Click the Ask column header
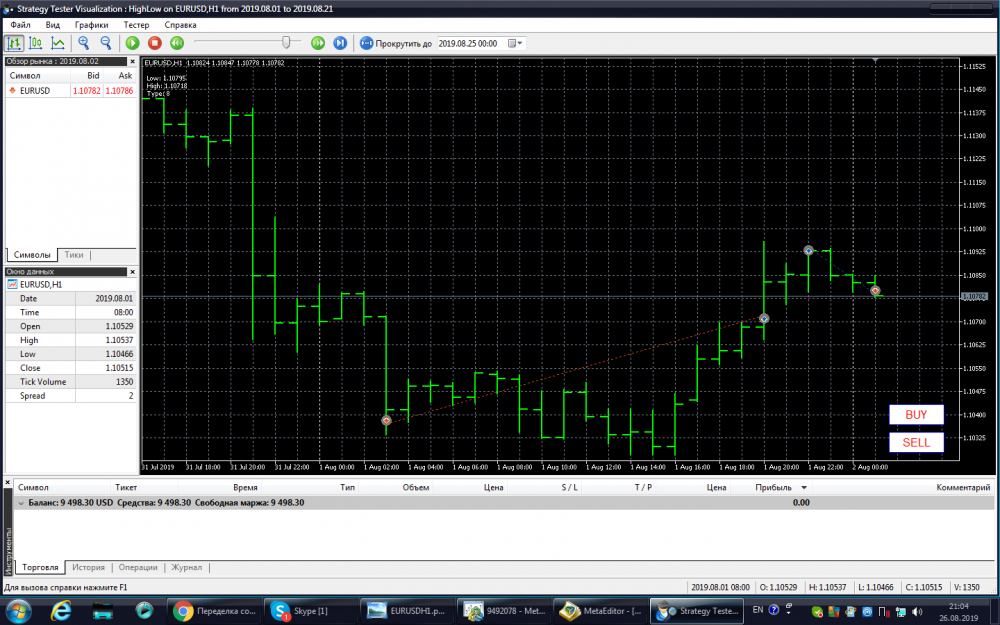 [x=125, y=75]
